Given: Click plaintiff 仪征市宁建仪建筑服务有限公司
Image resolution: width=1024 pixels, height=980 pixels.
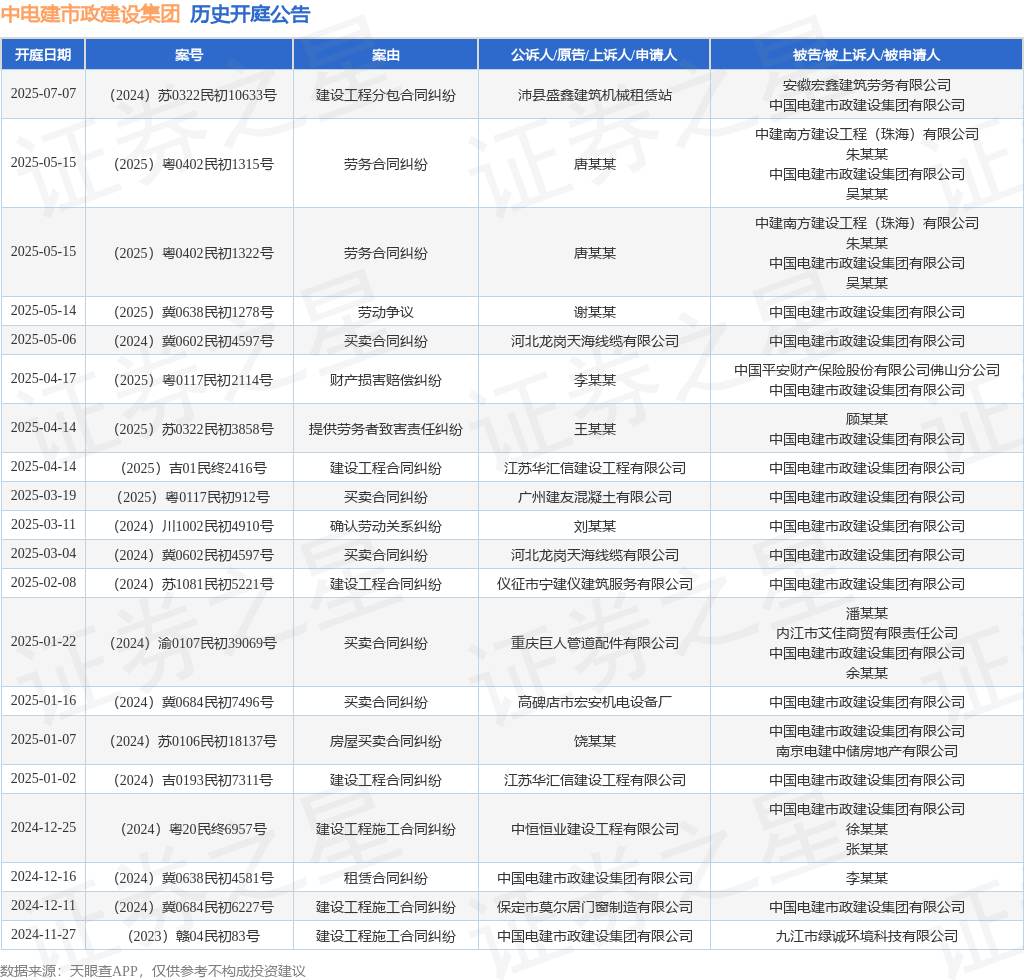Looking at the screenshot, I should (x=594, y=584).
